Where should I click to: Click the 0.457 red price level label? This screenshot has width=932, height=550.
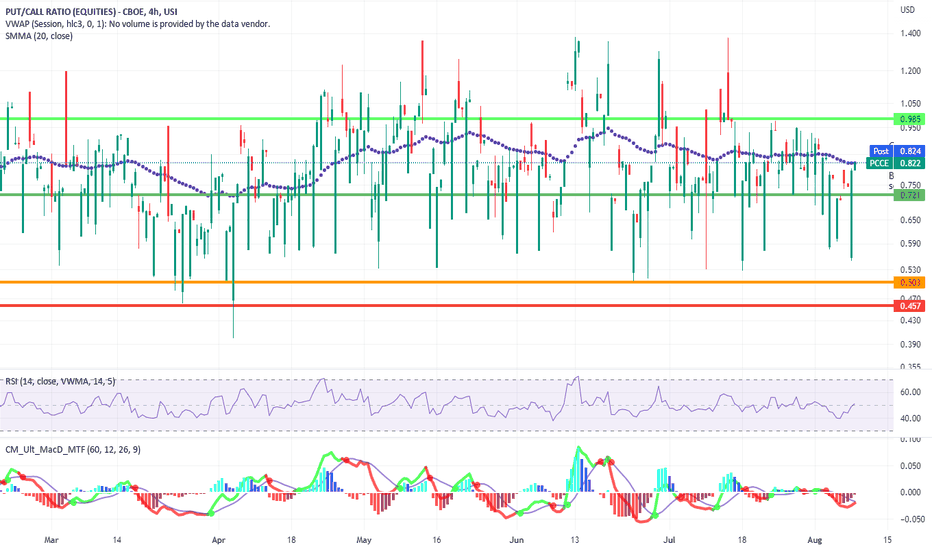point(910,306)
